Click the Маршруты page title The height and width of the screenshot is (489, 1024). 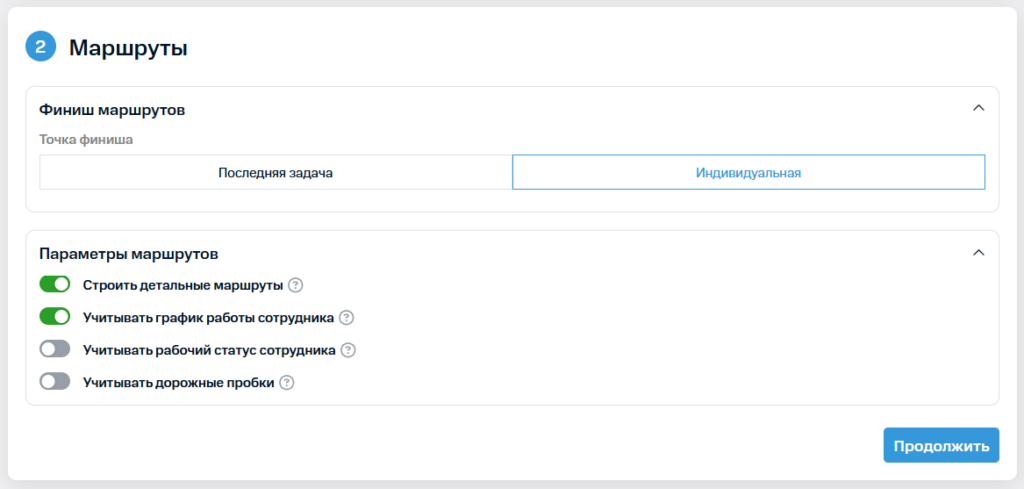click(128, 47)
